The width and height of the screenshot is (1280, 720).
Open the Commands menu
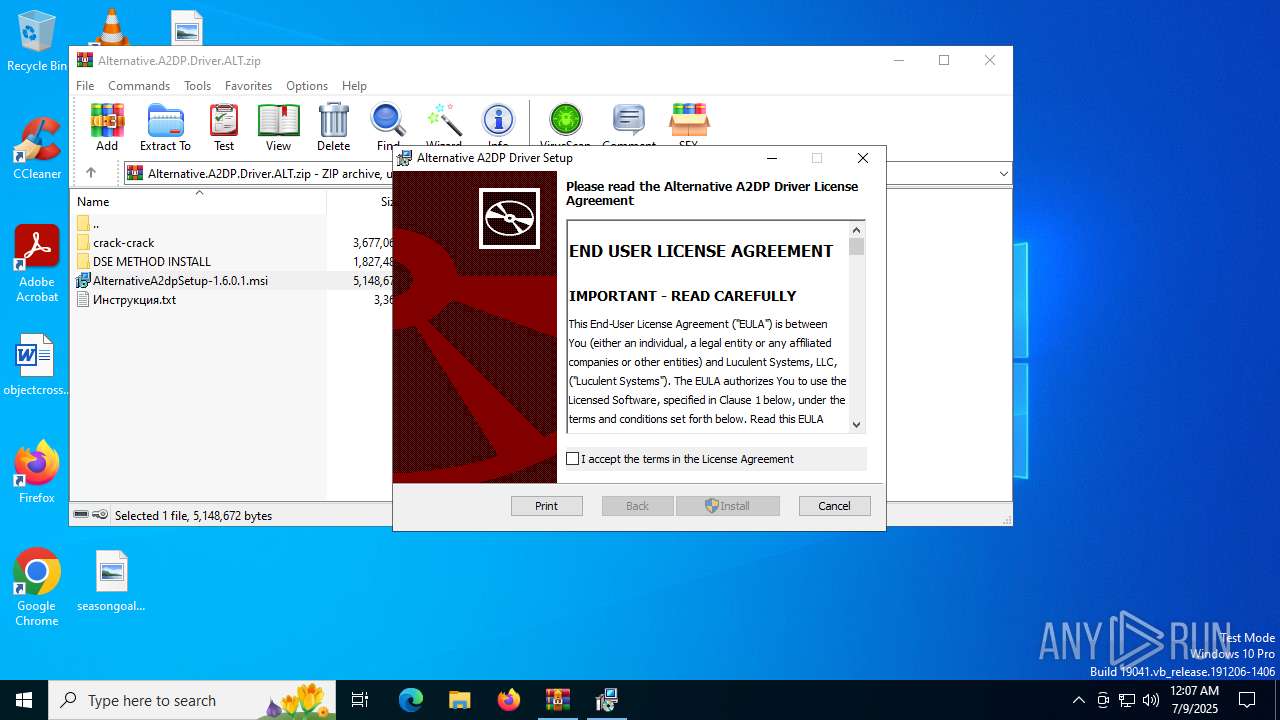point(139,86)
